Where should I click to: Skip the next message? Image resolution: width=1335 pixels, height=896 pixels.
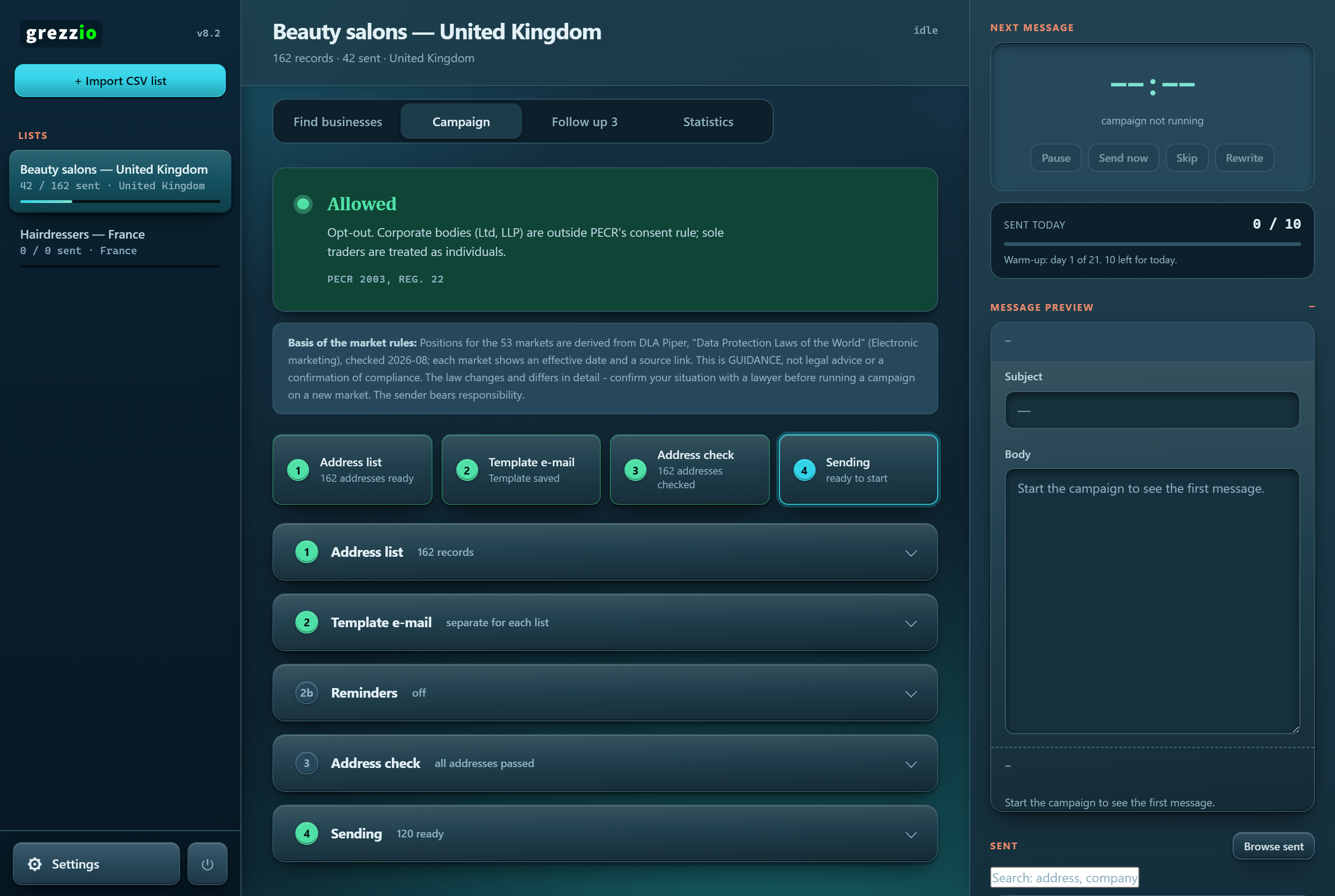pyautogui.click(x=1186, y=158)
